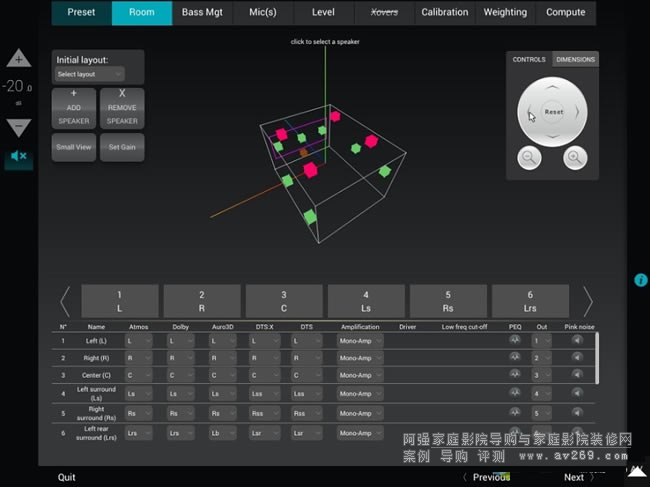The height and width of the screenshot is (487, 650).
Task: Click the Add Speaker button
Action: 74,107
